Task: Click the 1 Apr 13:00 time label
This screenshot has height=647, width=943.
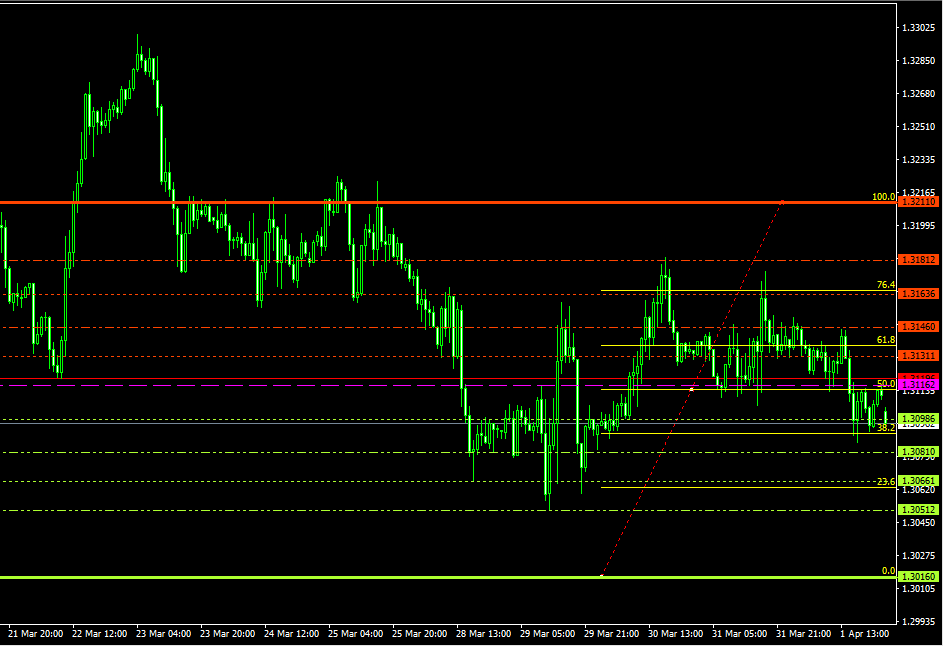Action: pos(865,634)
